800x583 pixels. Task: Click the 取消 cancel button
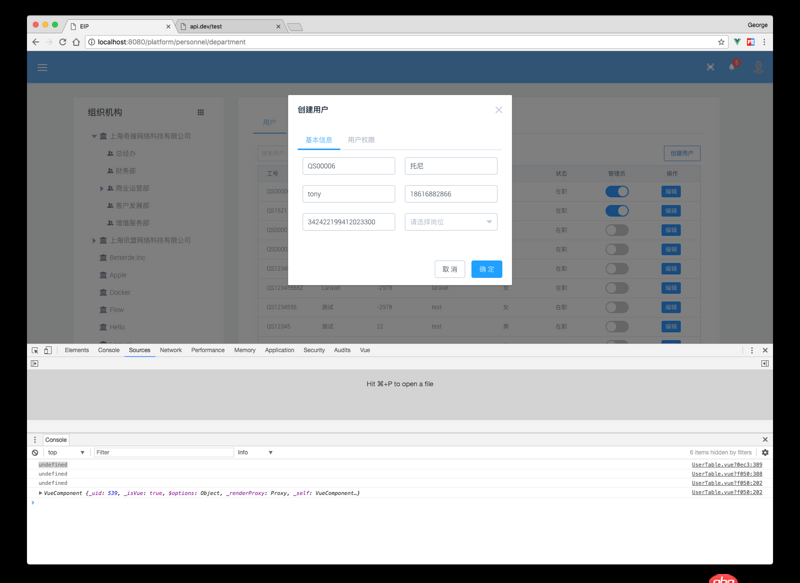(449, 269)
